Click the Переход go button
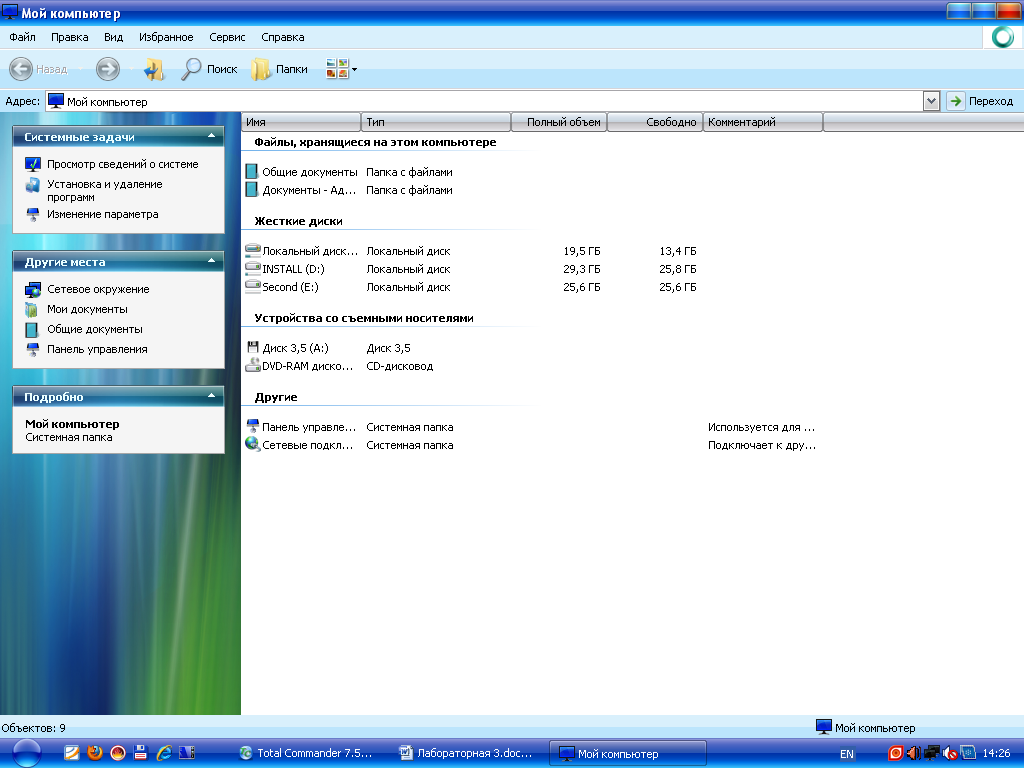The image size is (1024, 768). tap(982, 101)
